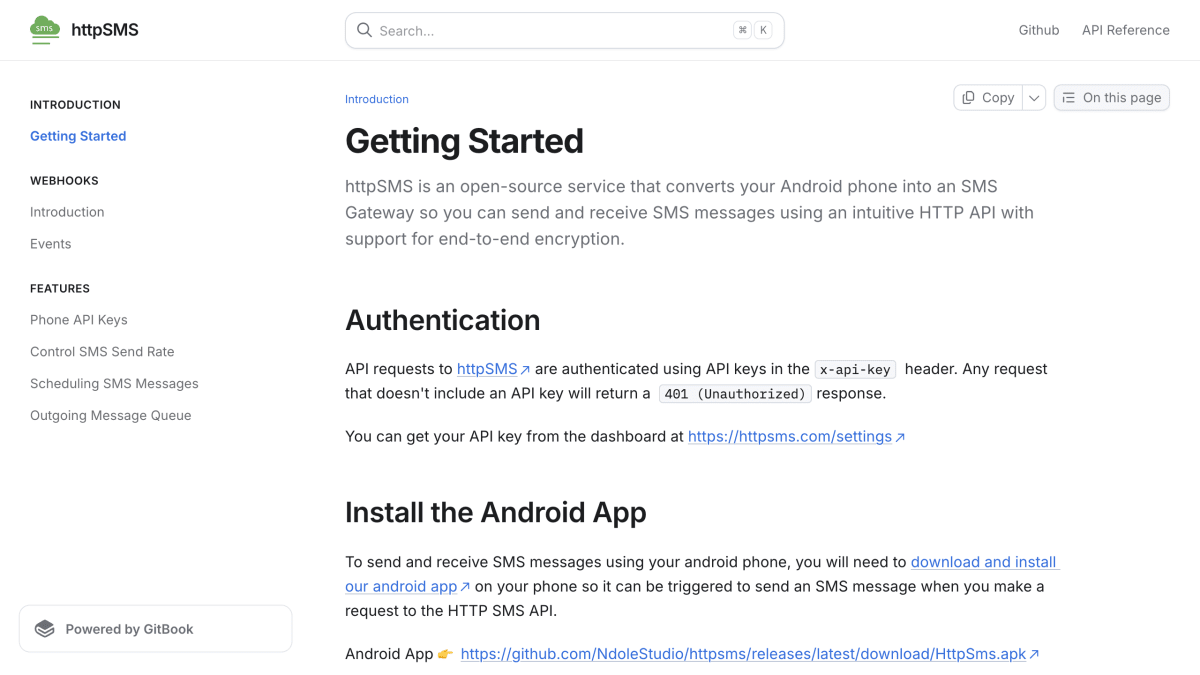Open Control SMS Send Rate page
Viewport: 1200px width, 675px height.
tap(102, 352)
